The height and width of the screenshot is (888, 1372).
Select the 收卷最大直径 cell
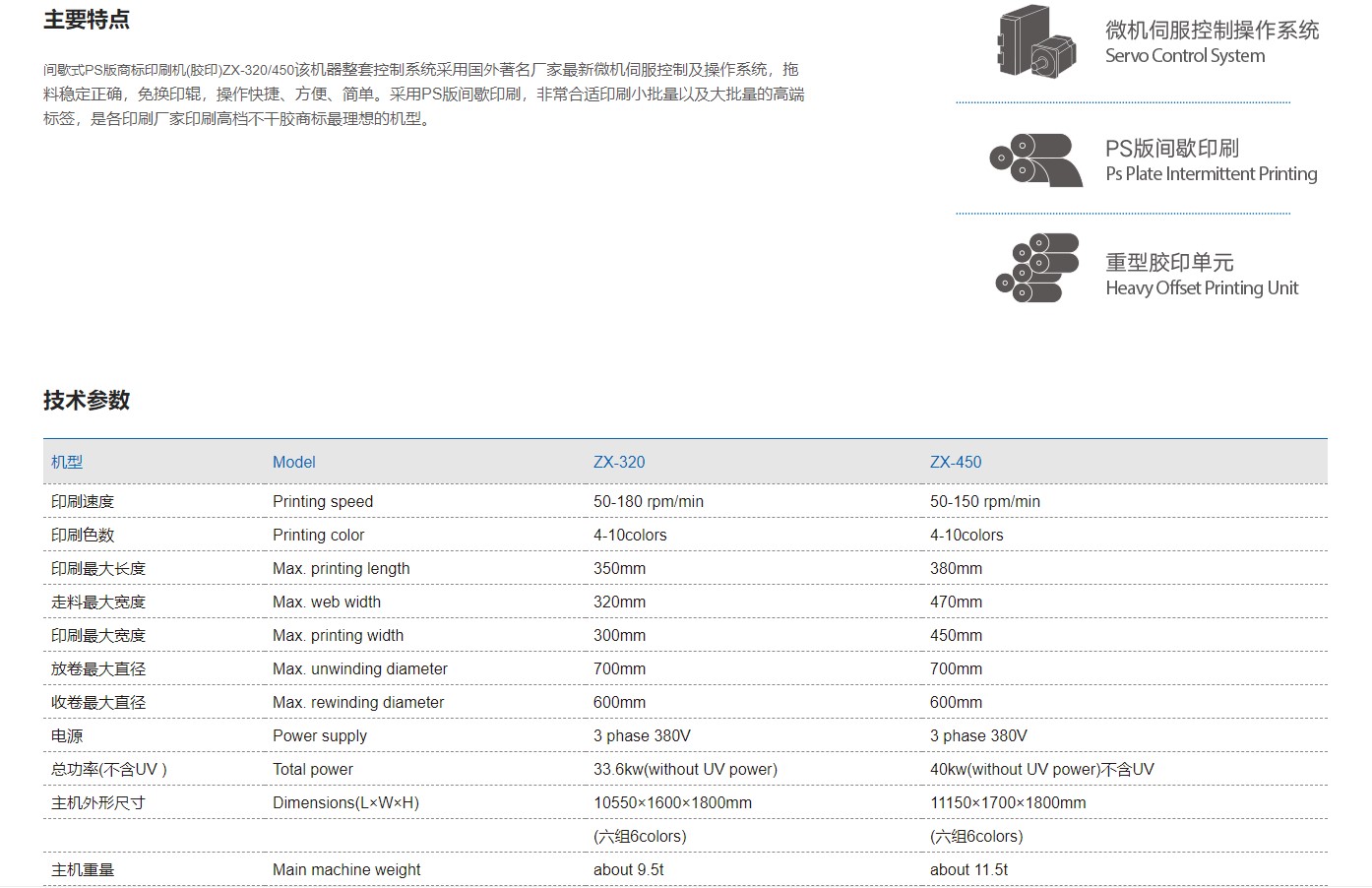coord(98,702)
